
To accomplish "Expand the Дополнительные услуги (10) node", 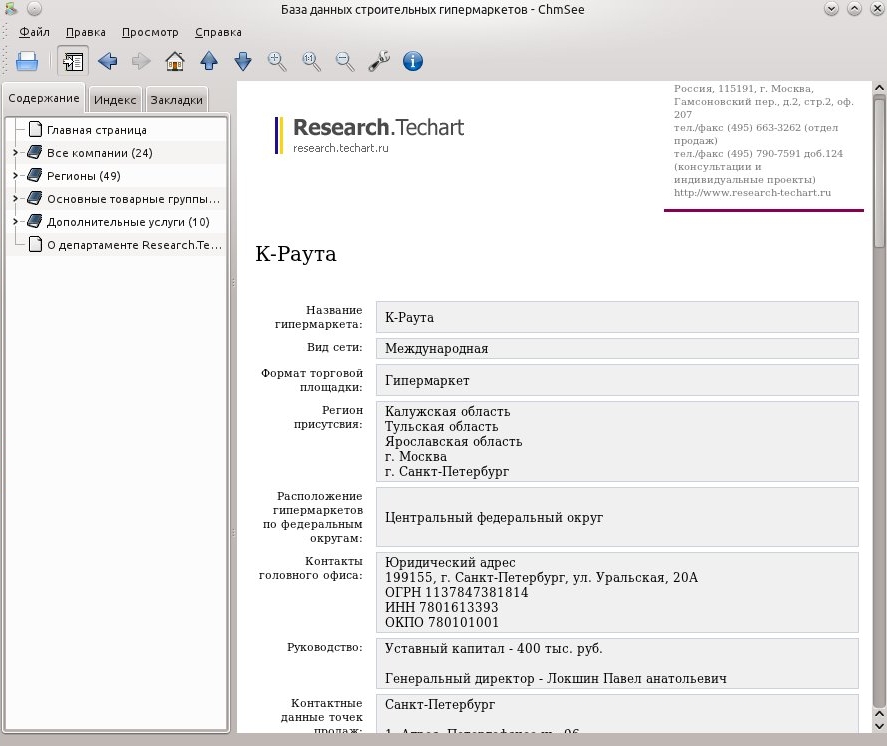I will pyautogui.click(x=15, y=222).
